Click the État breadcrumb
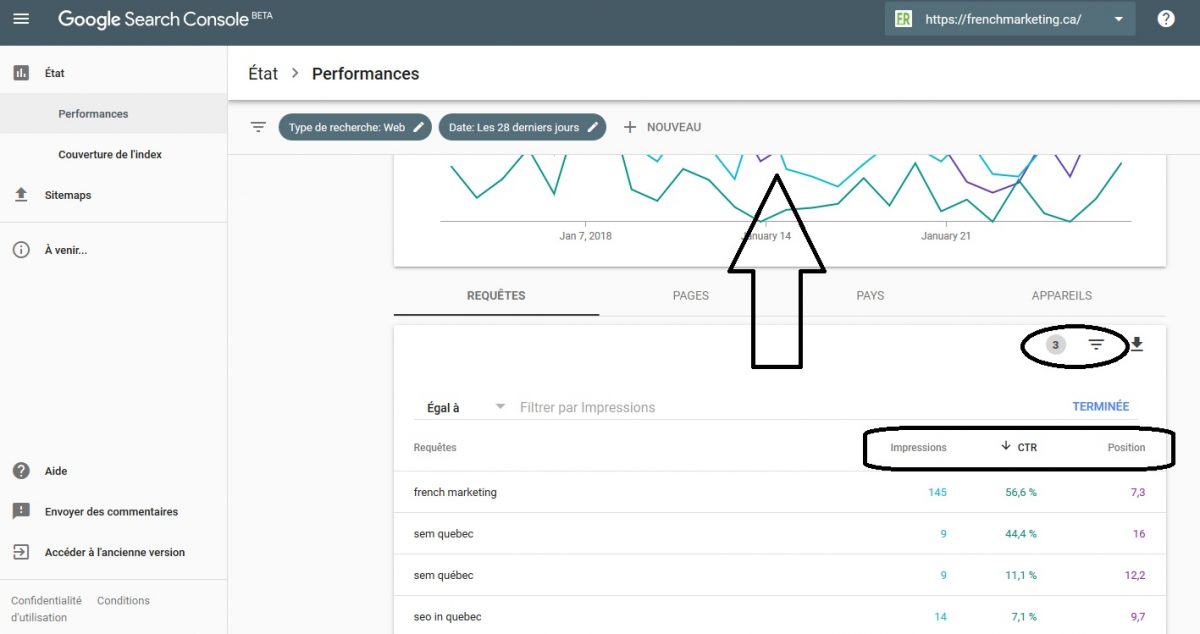Image resolution: width=1200 pixels, height=634 pixels. tap(263, 74)
